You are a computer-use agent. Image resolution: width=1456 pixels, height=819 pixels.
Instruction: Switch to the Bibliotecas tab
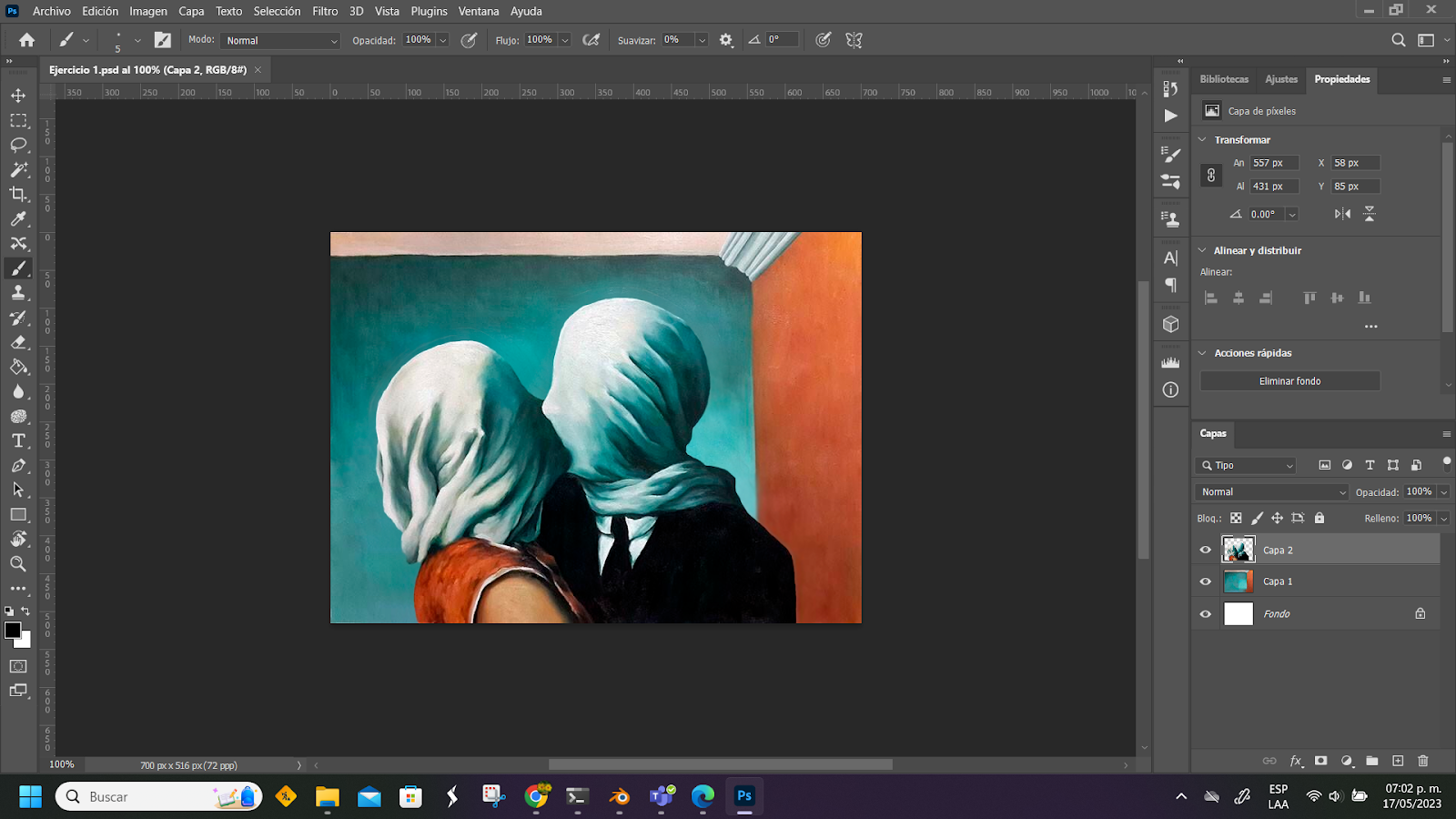coord(1224,79)
